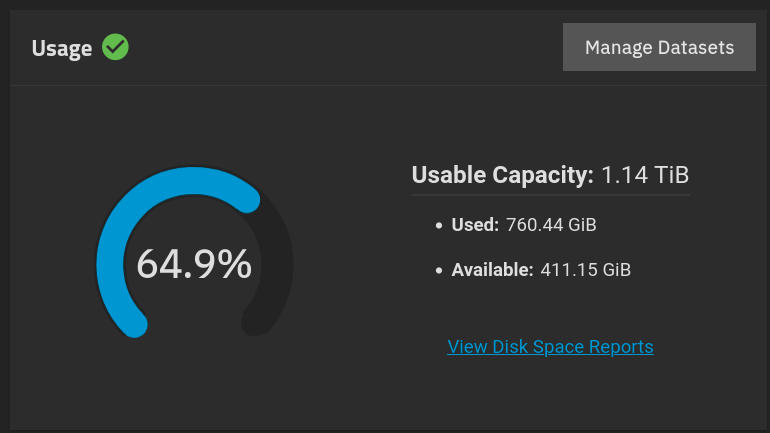
Task: Select the 1.14 TiB capacity value
Action: (x=645, y=176)
